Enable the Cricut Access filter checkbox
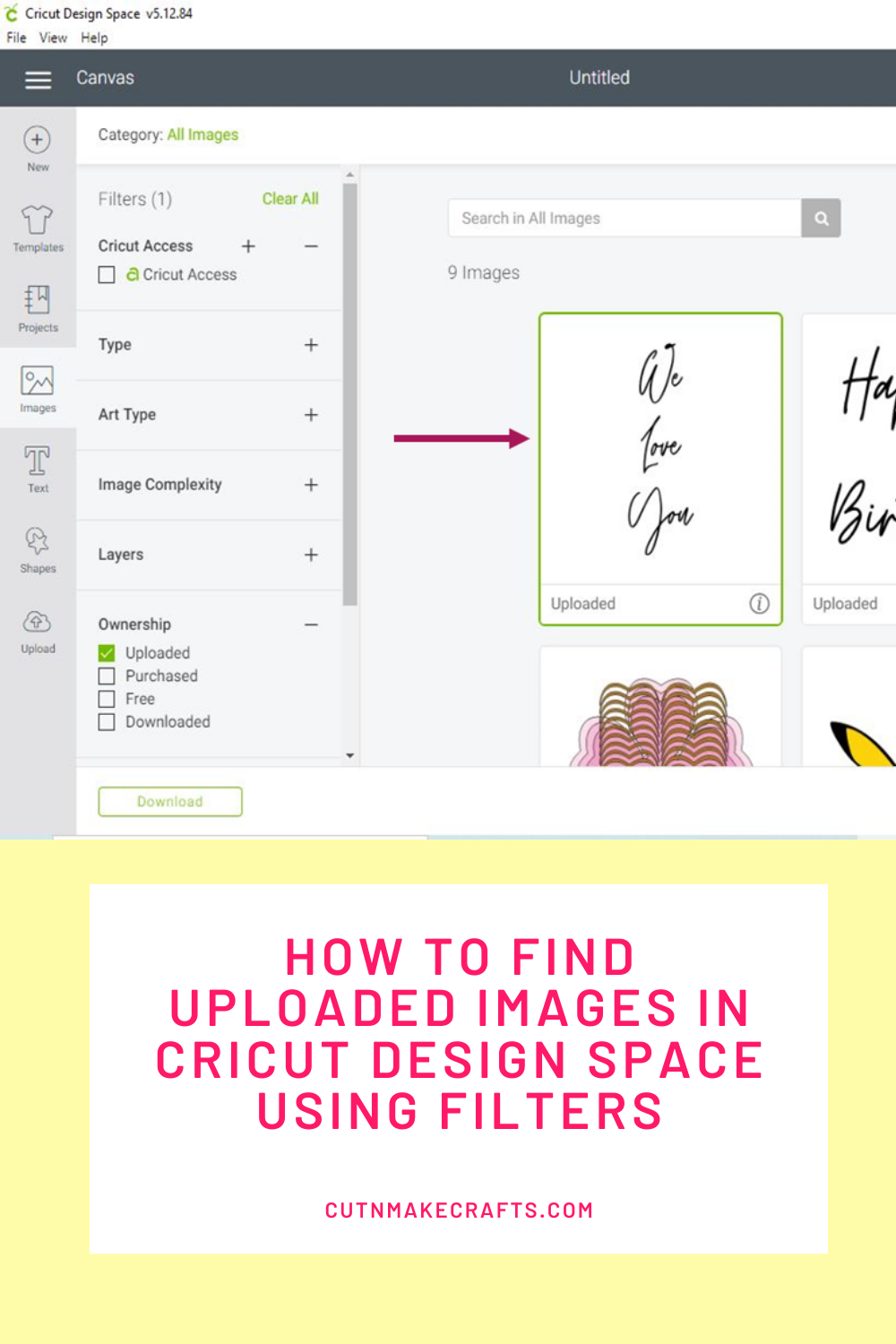 107,274
